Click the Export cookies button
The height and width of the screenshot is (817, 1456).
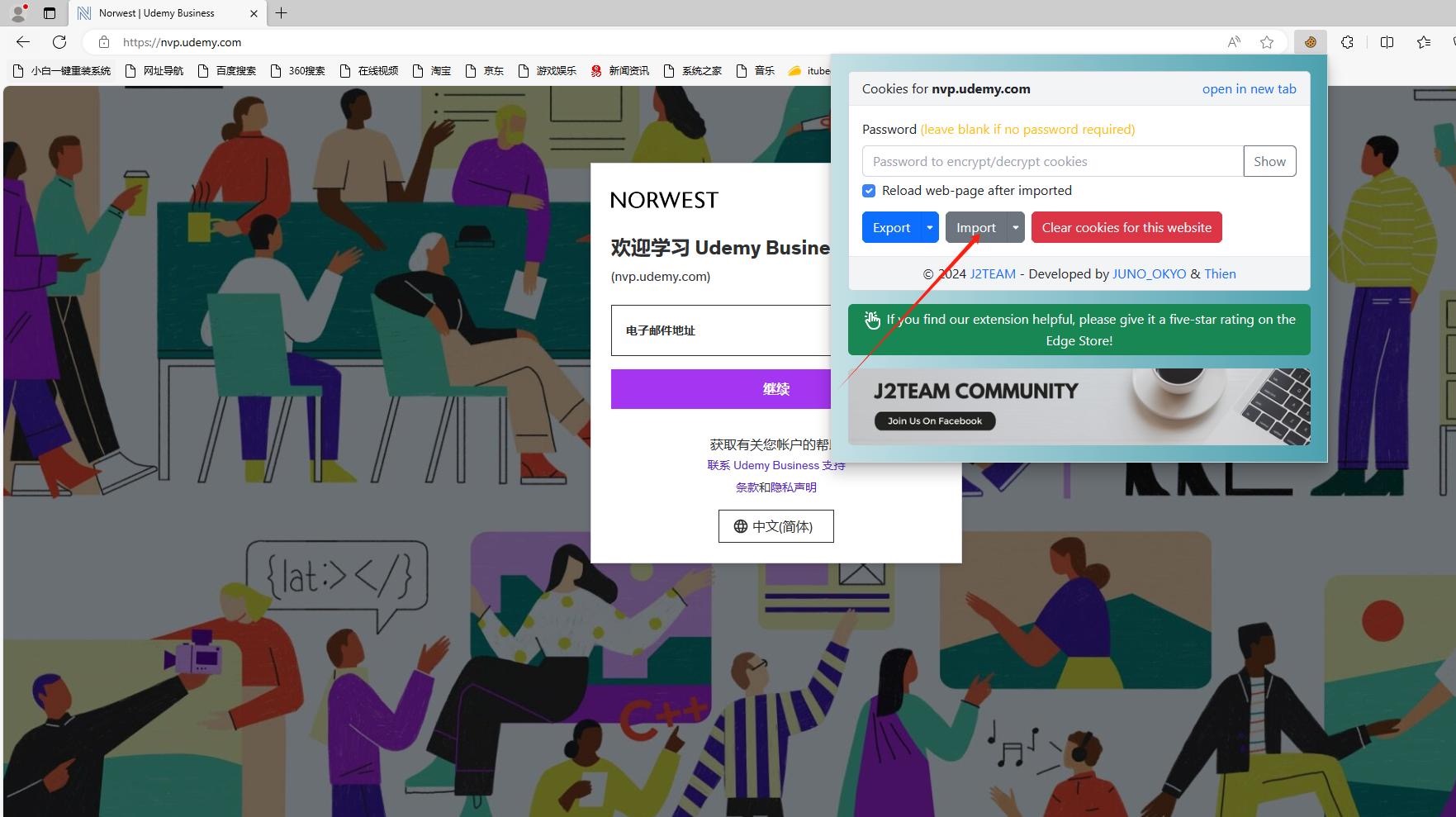click(x=892, y=227)
